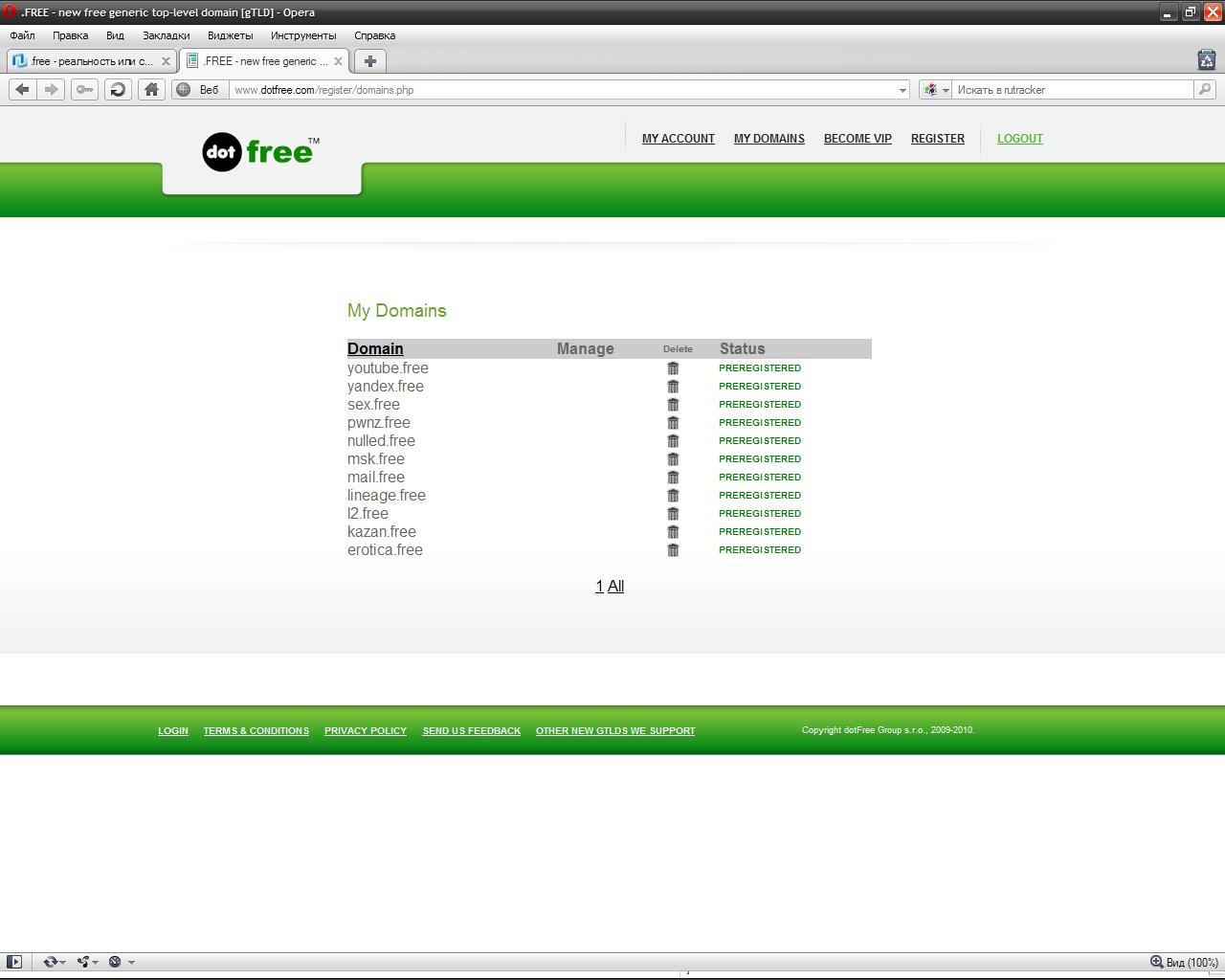Click in the rutracker search field
The image size is (1225, 980).
coord(1072,90)
